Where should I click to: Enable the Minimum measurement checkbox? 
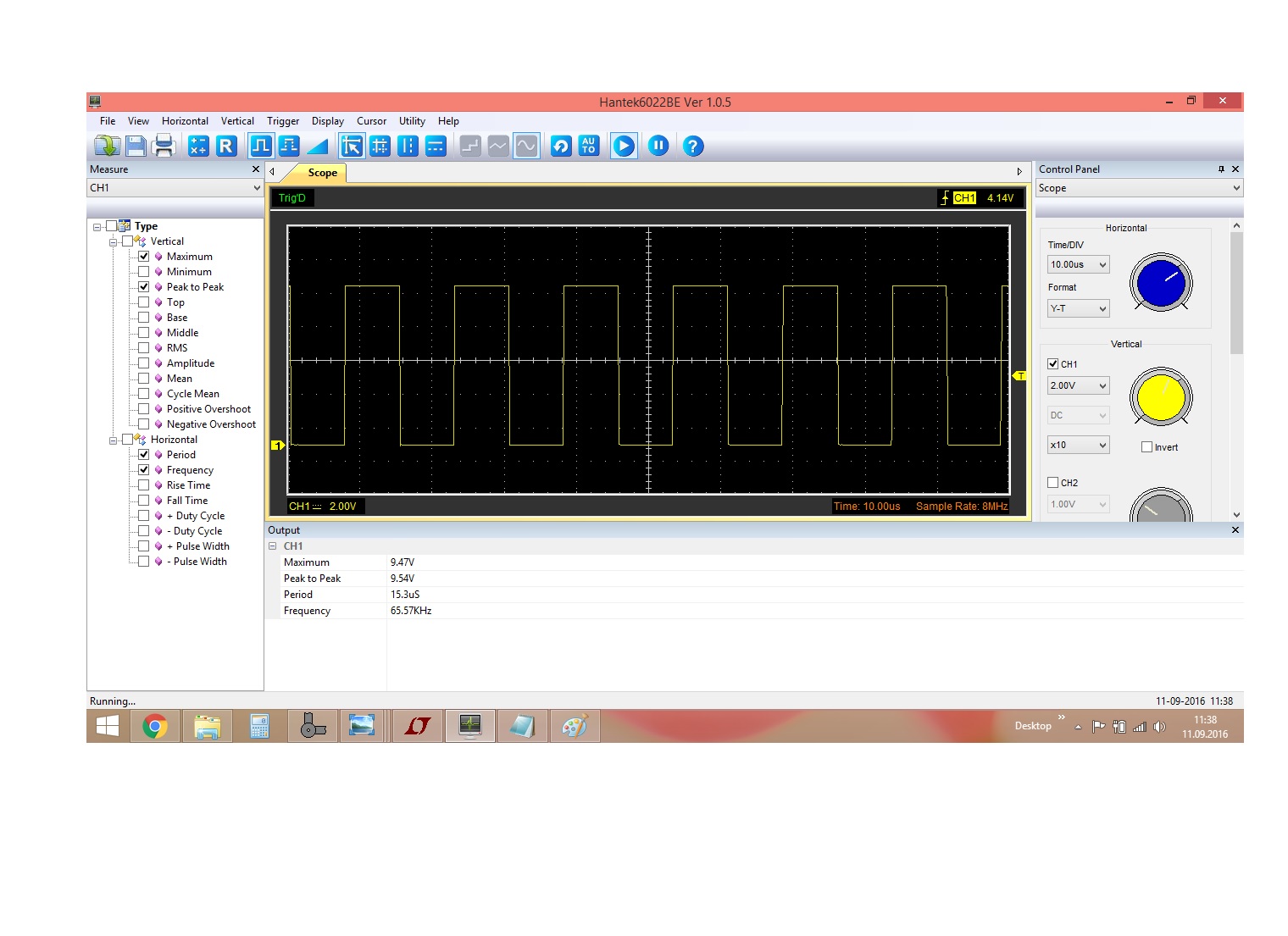pyautogui.click(x=144, y=272)
